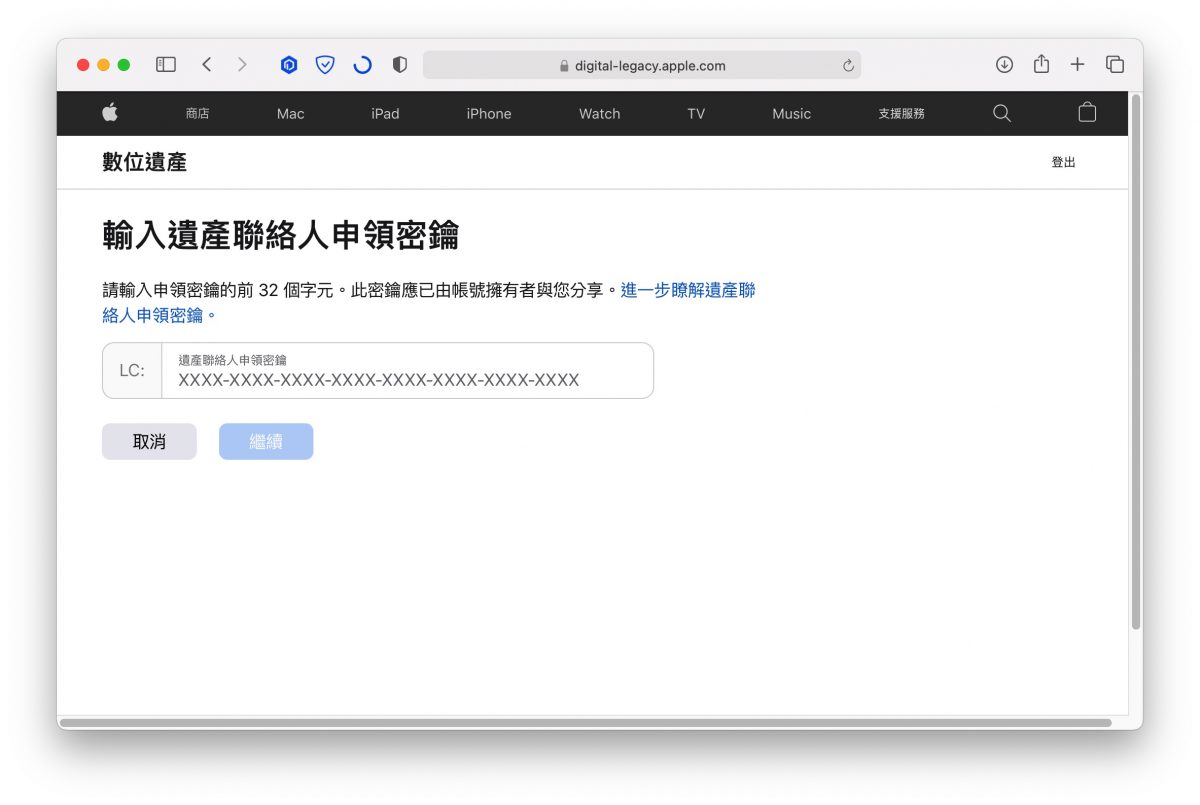Click the forward navigation arrow
1200x805 pixels.
tap(242, 65)
